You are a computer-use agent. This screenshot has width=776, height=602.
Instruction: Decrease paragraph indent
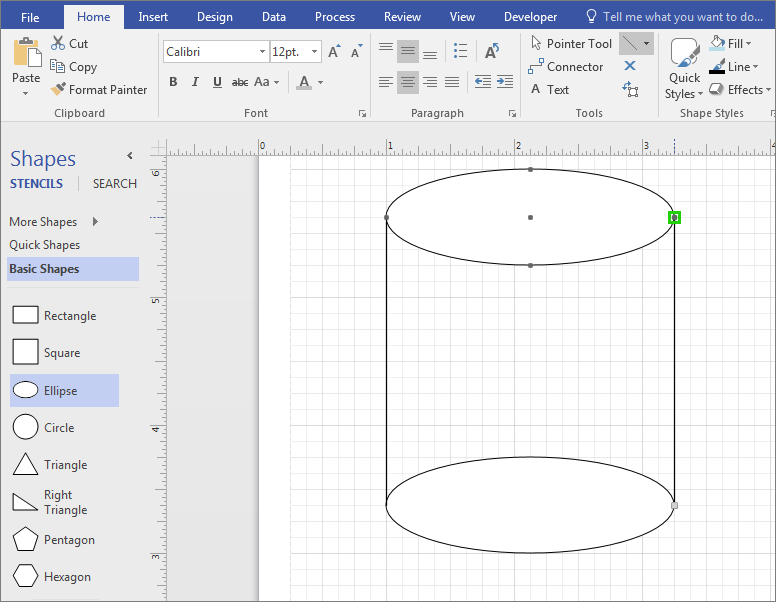click(483, 82)
